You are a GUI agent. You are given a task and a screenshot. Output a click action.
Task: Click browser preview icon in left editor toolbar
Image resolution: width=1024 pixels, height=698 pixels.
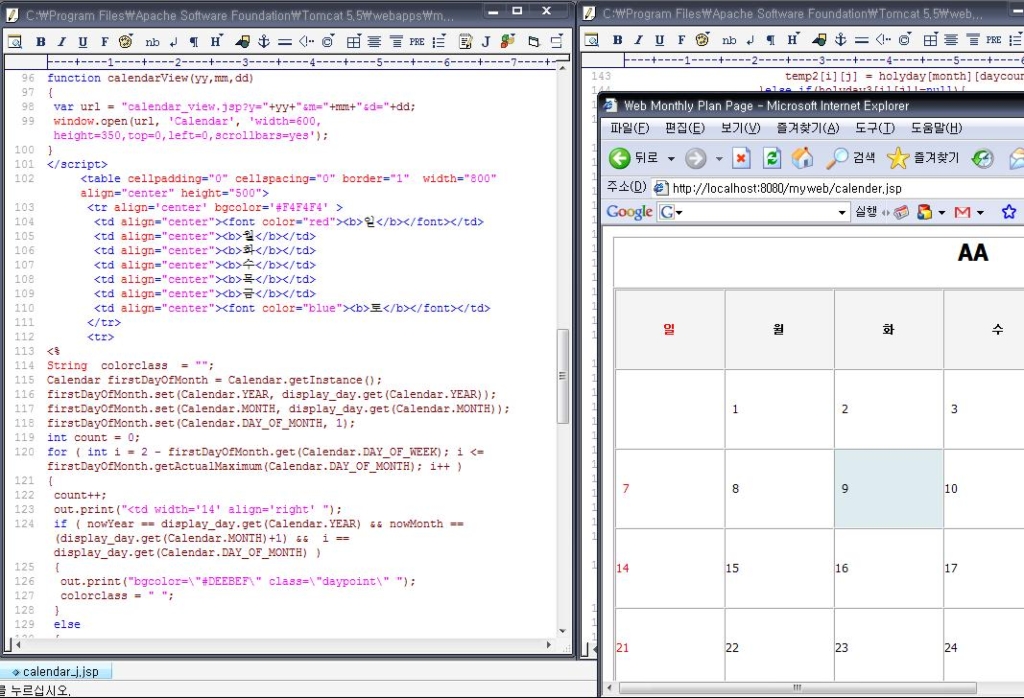click(x=14, y=42)
